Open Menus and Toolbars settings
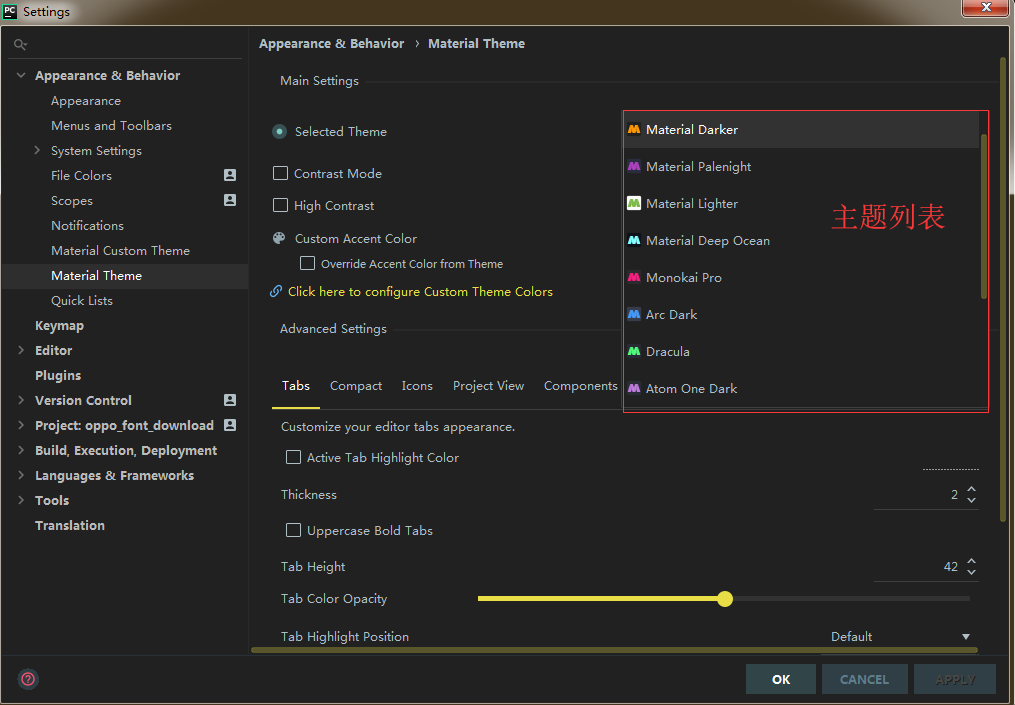 pyautogui.click(x=111, y=125)
